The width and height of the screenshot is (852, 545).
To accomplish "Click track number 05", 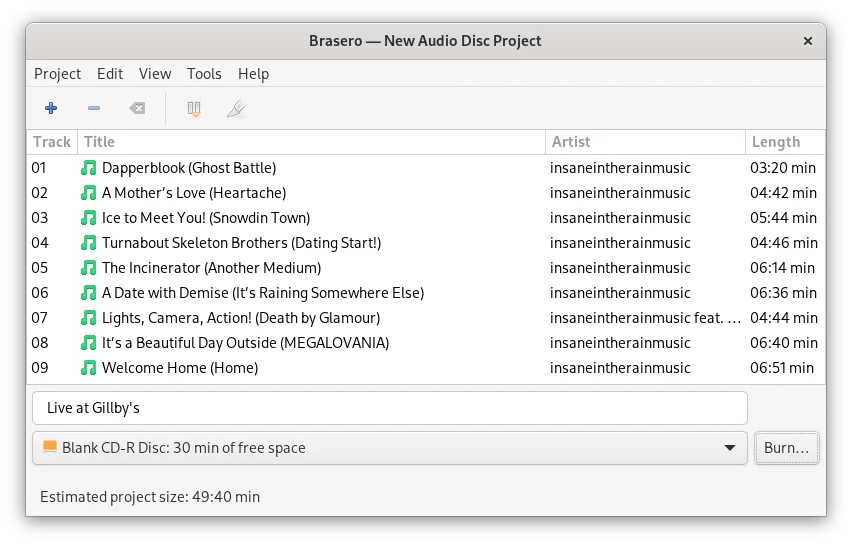I will coord(39,268).
